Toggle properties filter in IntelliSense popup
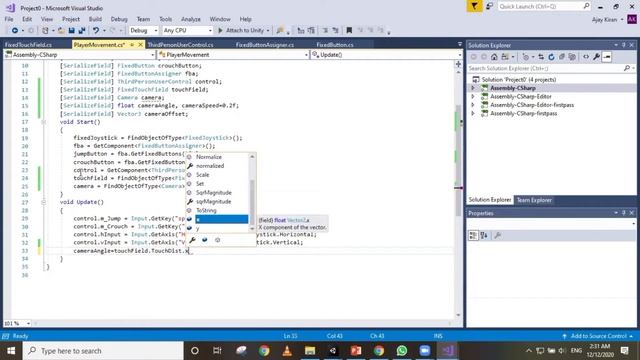Screen dimensions: 640x360 coord(192,240)
